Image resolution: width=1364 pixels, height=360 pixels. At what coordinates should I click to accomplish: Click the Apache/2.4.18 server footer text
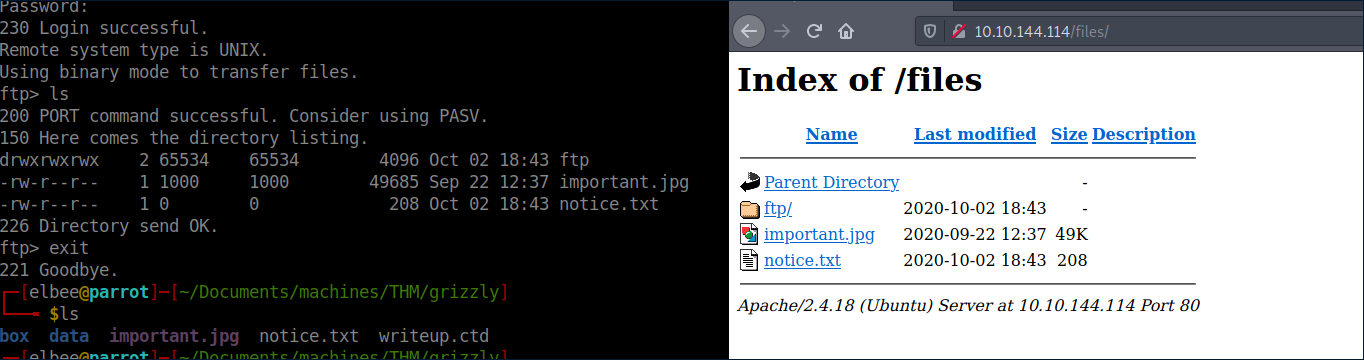[x=968, y=305]
